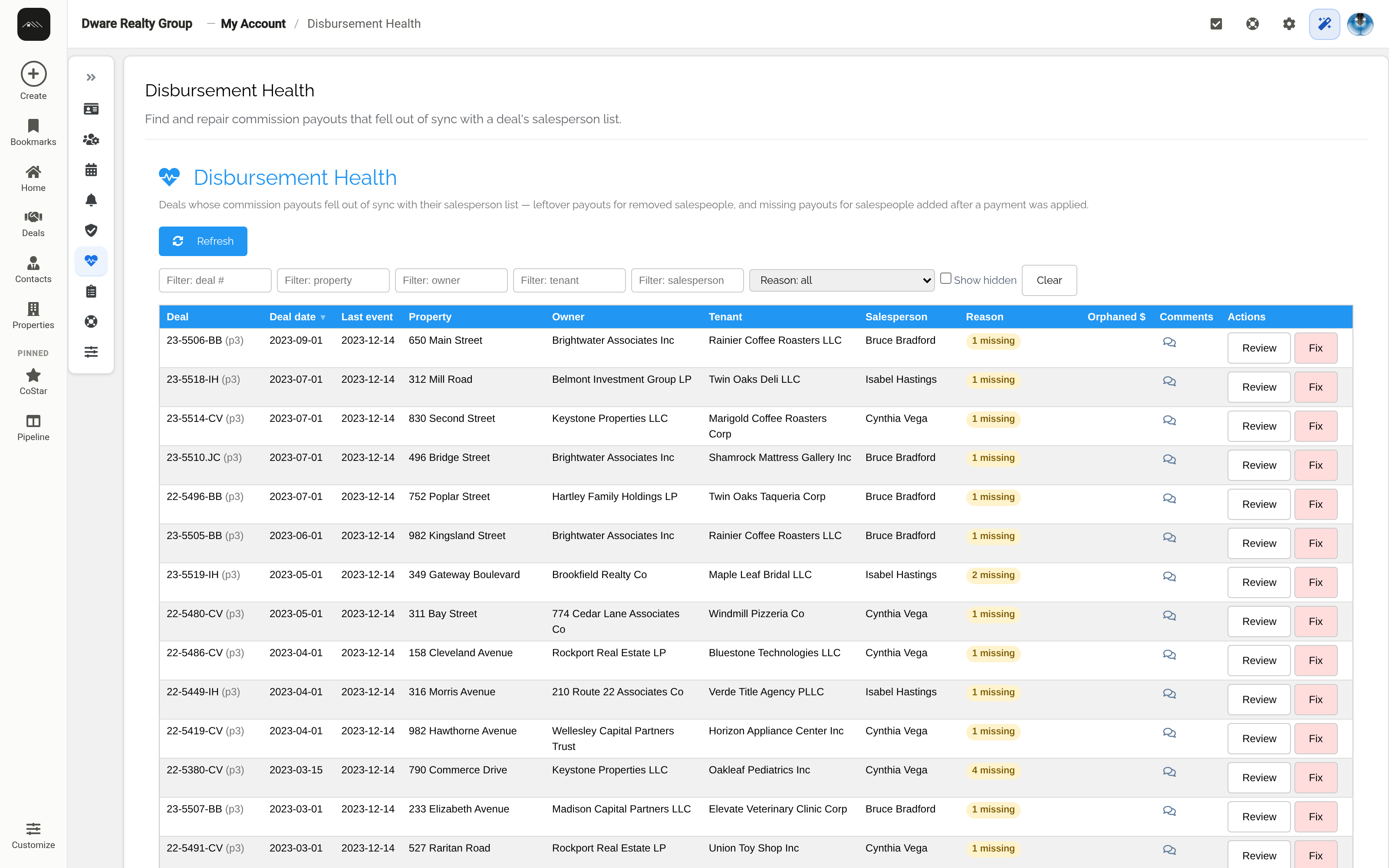This screenshot has width=1389, height=868.
Task: Expand the secondary panel double-chevron
Action: click(91, 78)
